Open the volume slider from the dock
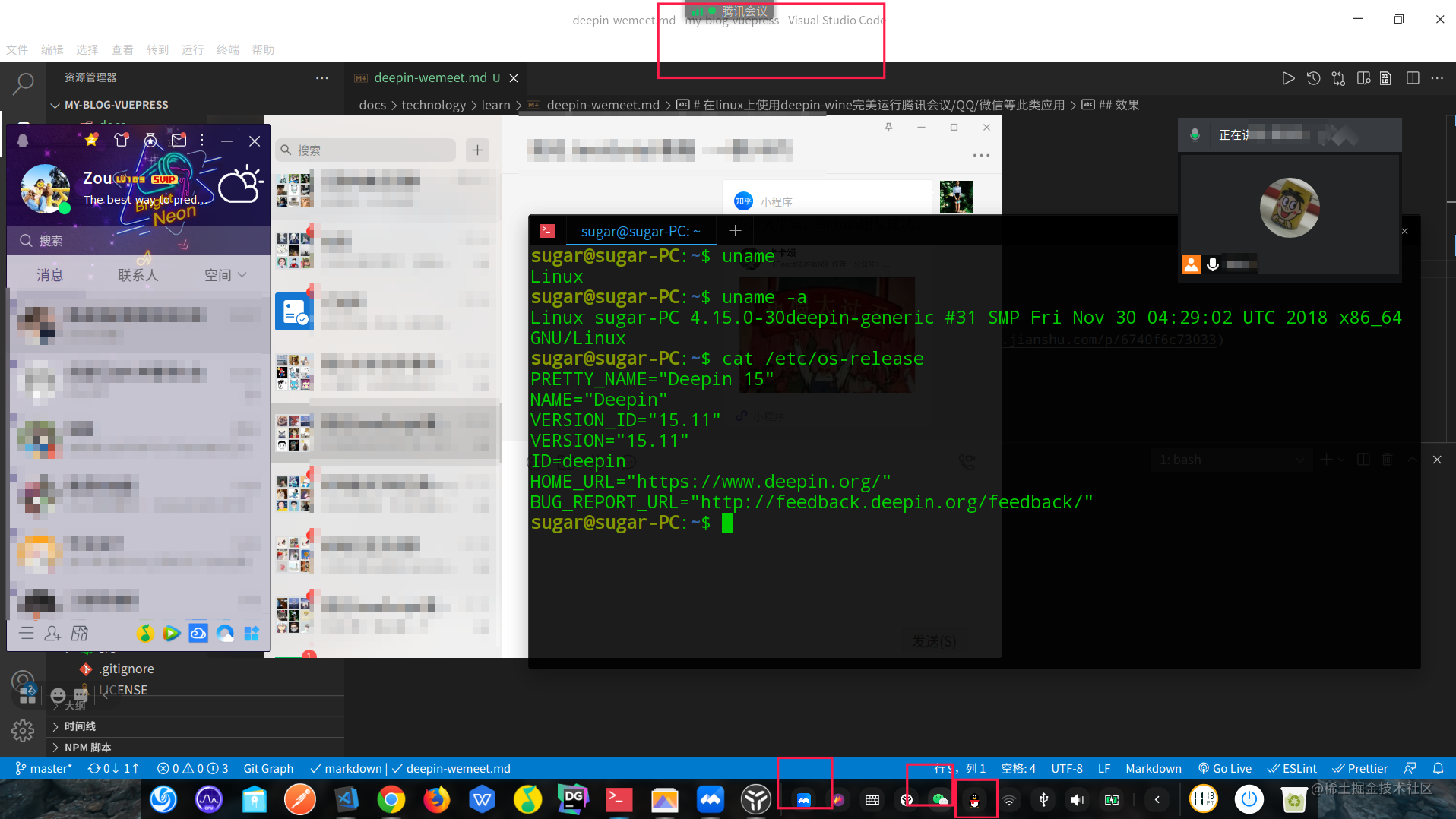This screenshot has height=819, width=1456. tap(1077, 799)
